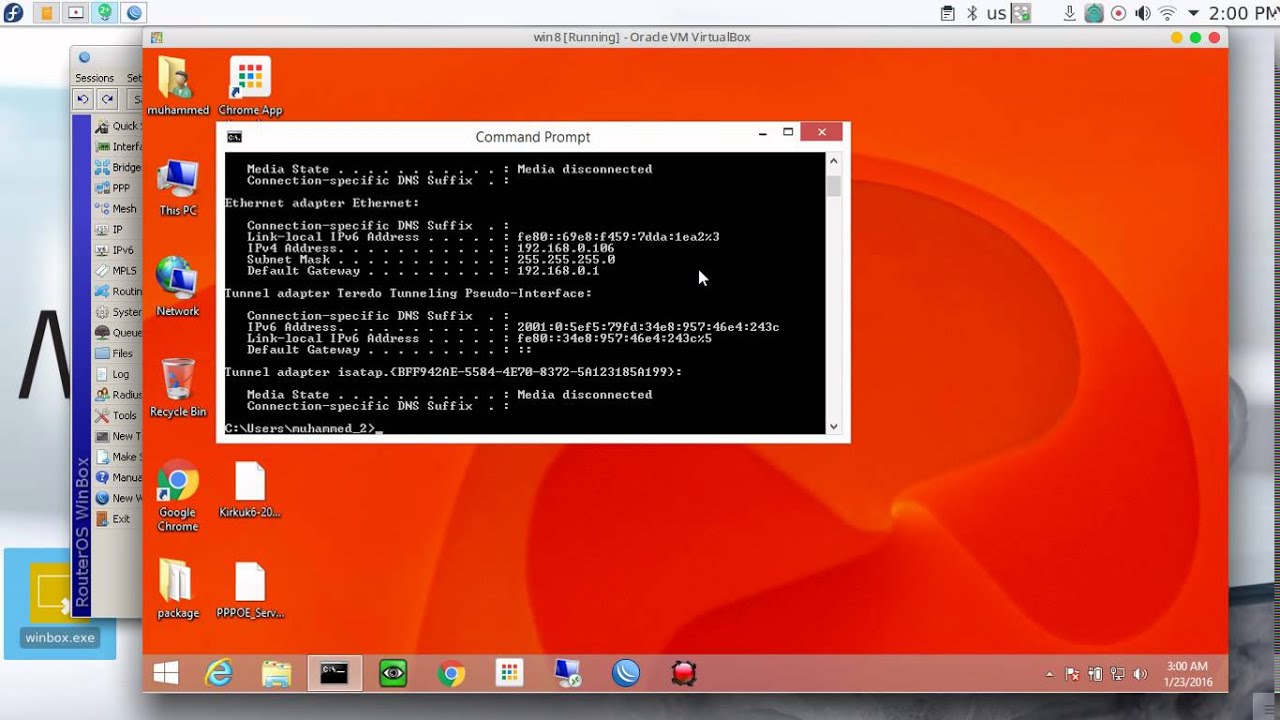Screen dimensions: 1280x720
Task: Click the WinBox redo arrow button
Action: click(x=107, y=99)
